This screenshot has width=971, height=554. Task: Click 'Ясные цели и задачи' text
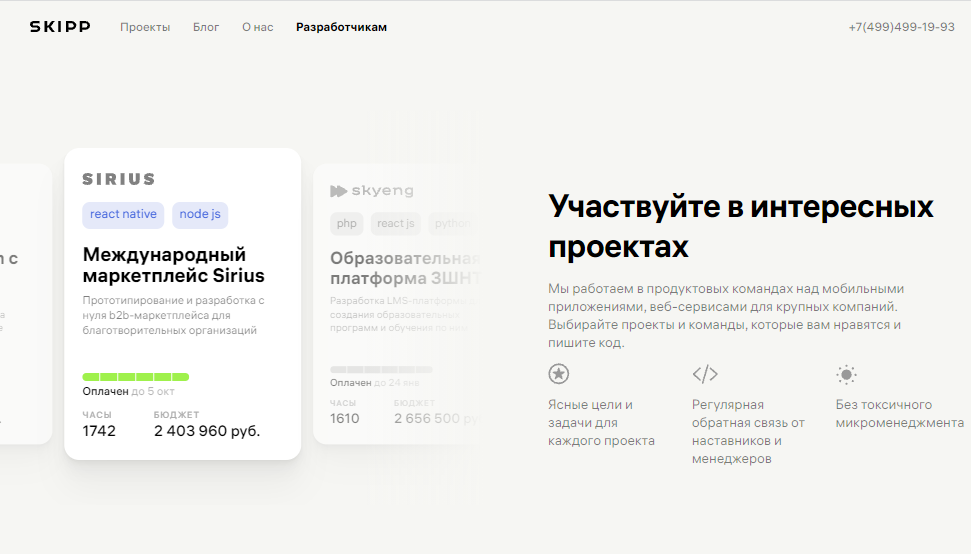click(601, 423)
